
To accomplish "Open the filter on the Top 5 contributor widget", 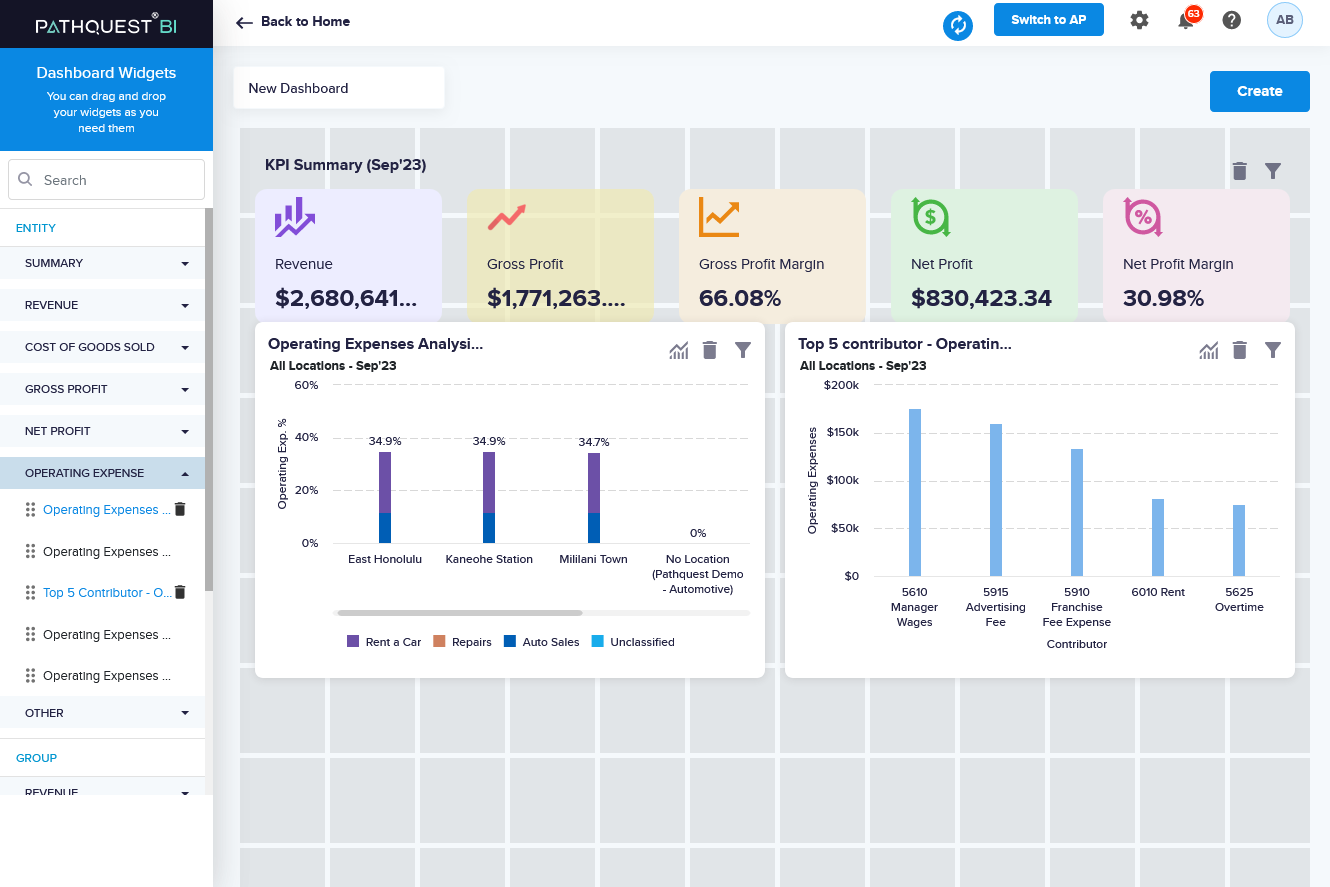I will click(x=1273, y=350).
